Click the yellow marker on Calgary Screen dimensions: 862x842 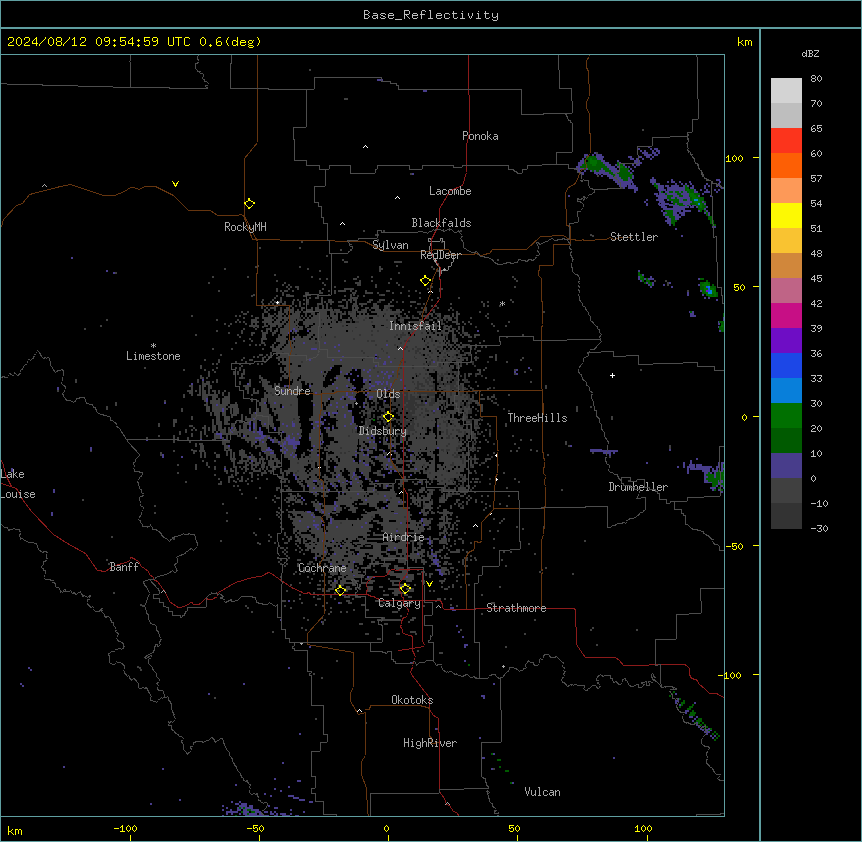pyautogui.click(x=405, y=589)
